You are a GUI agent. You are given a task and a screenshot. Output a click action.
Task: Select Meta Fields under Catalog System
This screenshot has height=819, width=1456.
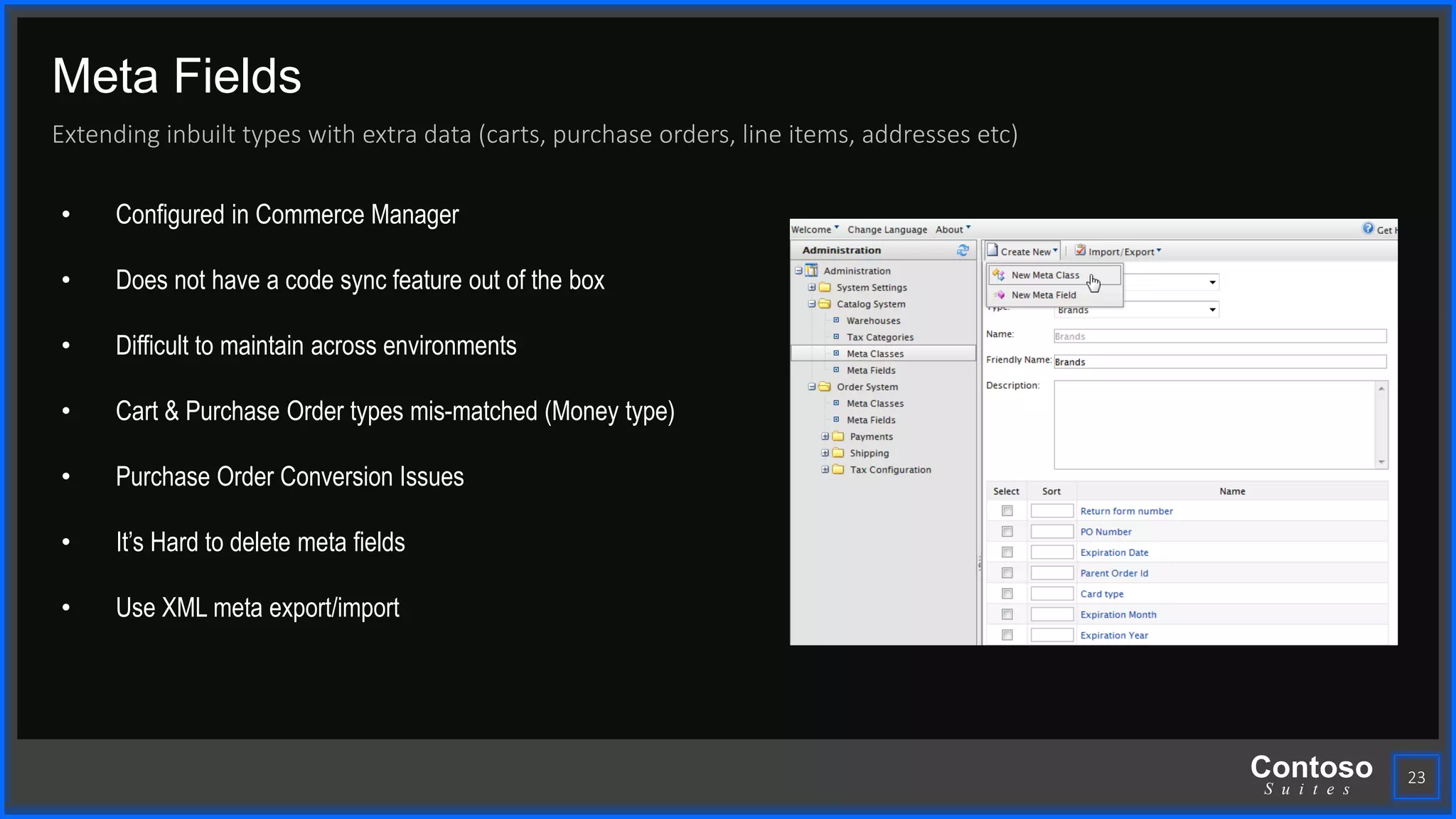(x=871, y=370)
